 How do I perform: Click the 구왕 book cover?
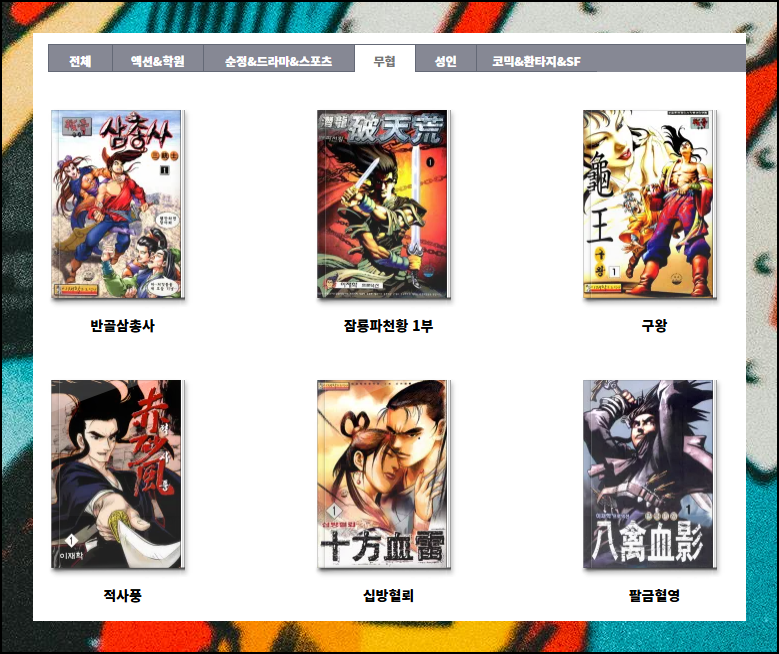click(x=650, y=204)
